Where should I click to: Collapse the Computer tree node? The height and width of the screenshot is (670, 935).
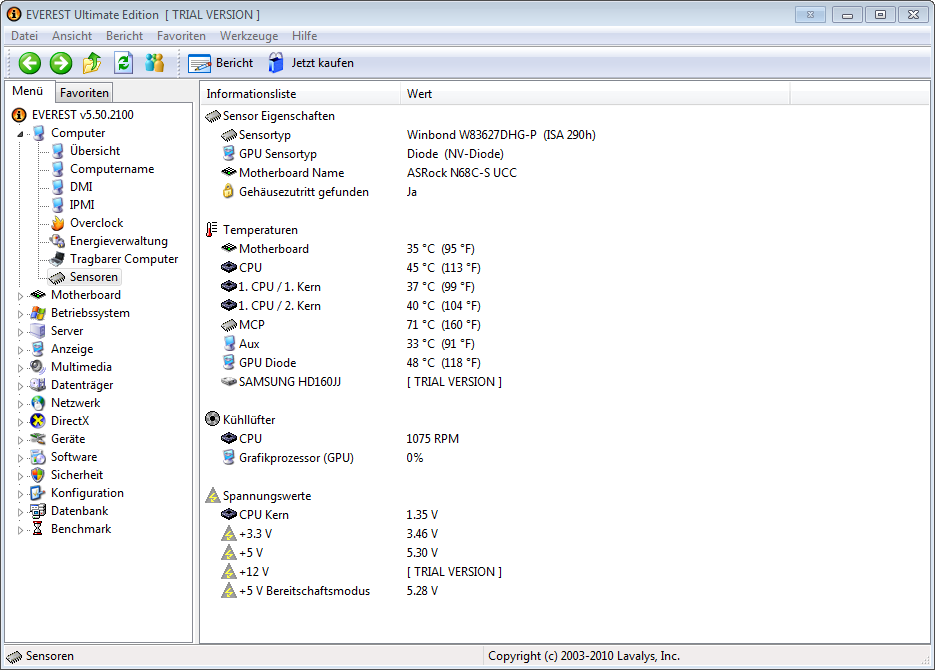20,134
